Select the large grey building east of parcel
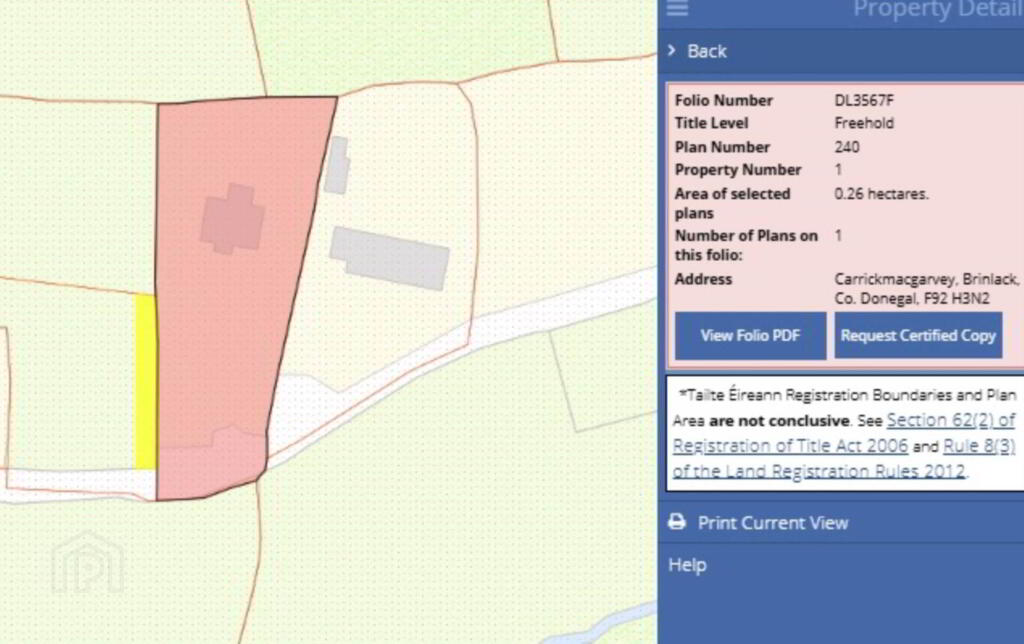Screen dimensions: 1024x644 click(x=390, y=258)
